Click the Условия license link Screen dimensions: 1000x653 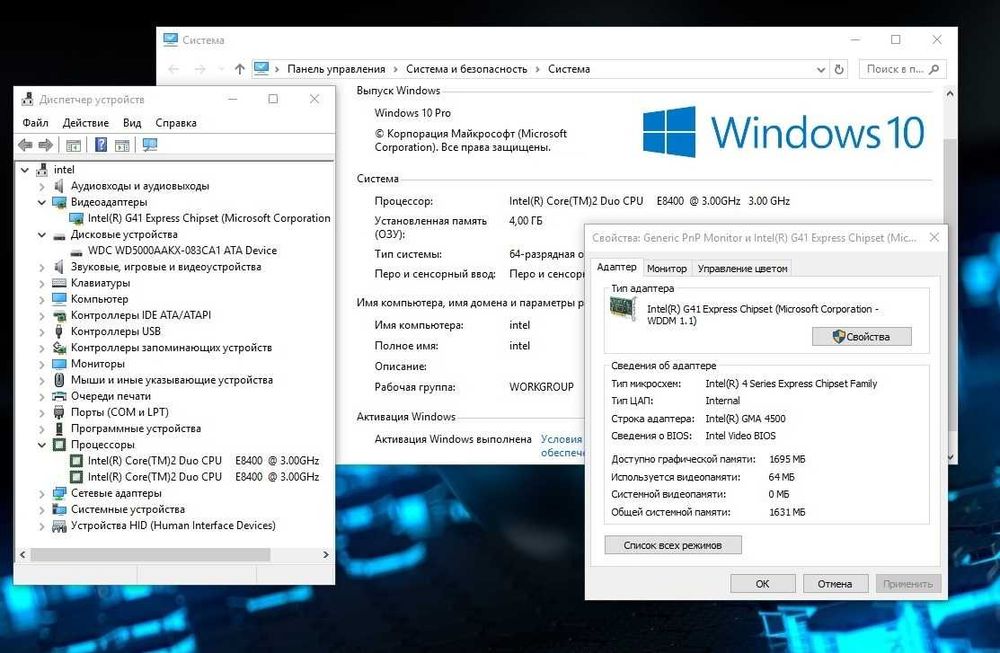tap(561, 439)
